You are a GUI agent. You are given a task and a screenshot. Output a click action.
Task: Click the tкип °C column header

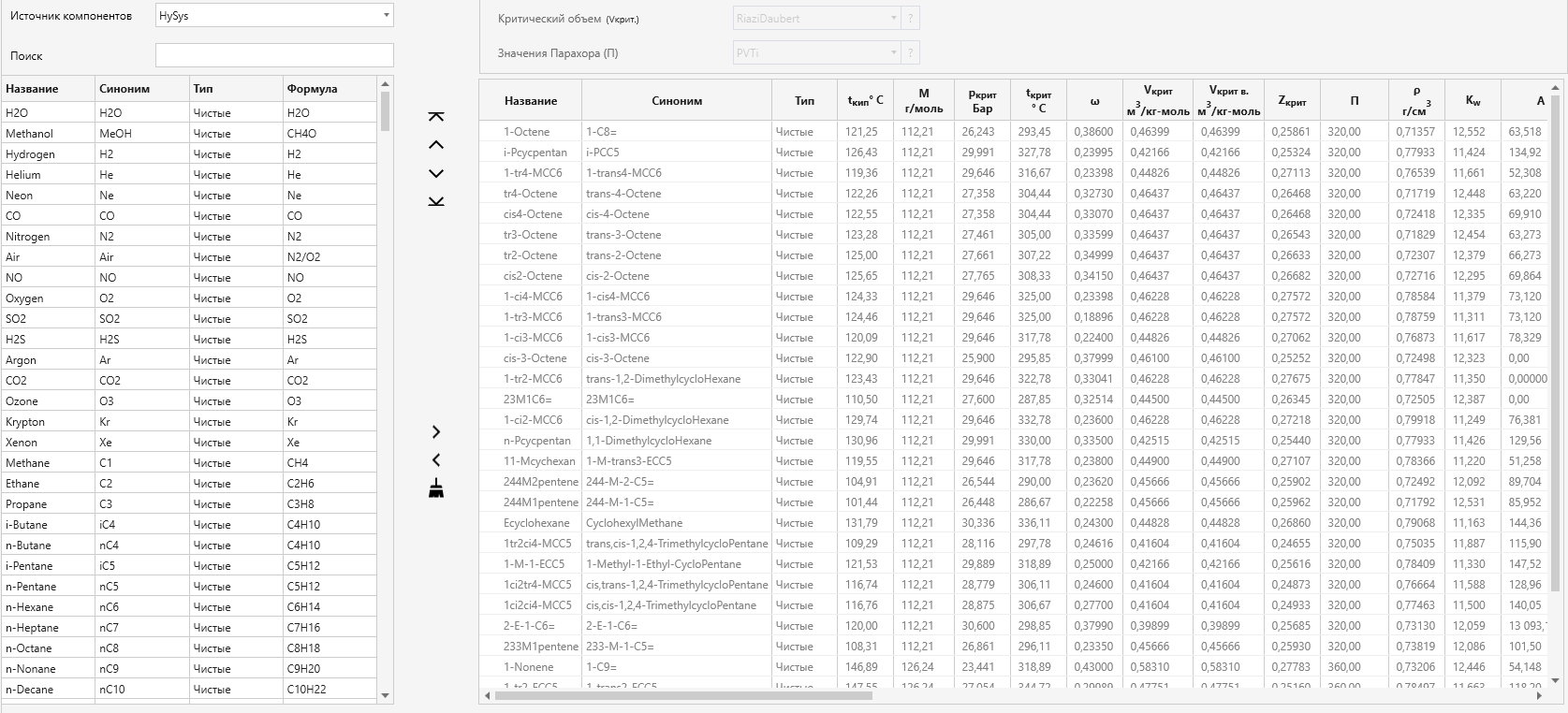[865, 101]
